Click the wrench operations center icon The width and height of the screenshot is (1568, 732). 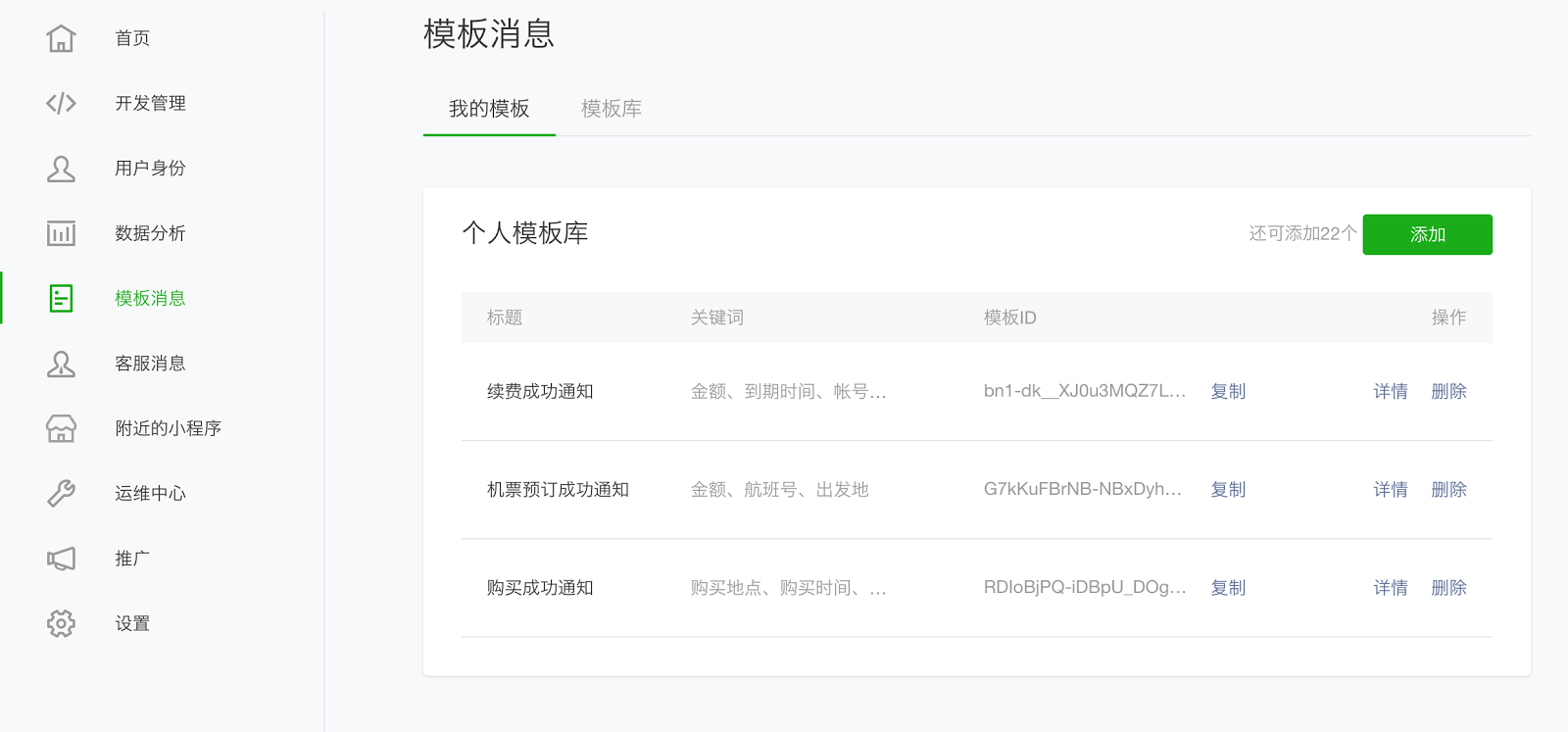coord(61,493)
